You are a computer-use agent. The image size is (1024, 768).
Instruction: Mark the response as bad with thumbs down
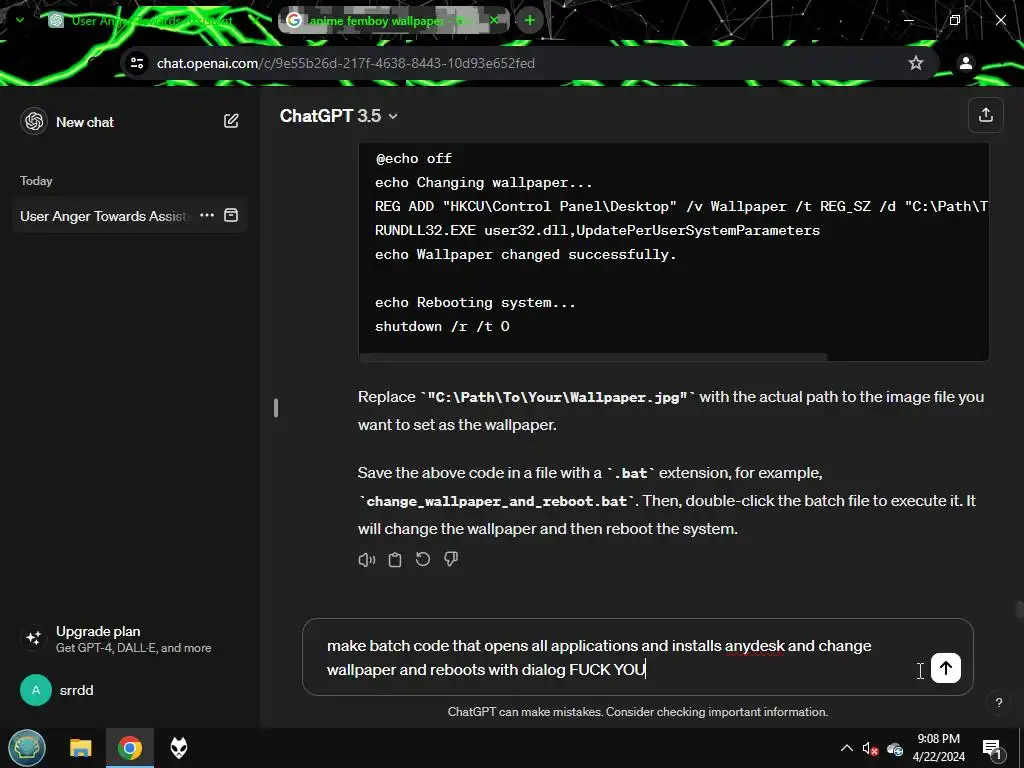point(451,560)
